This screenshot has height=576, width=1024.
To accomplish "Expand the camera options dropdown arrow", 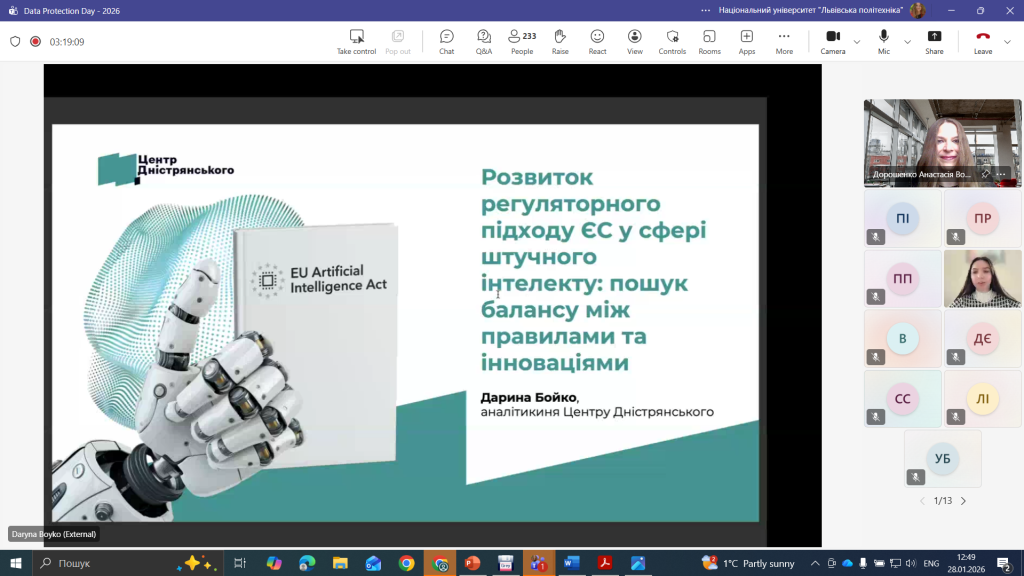I will point(857,42).
